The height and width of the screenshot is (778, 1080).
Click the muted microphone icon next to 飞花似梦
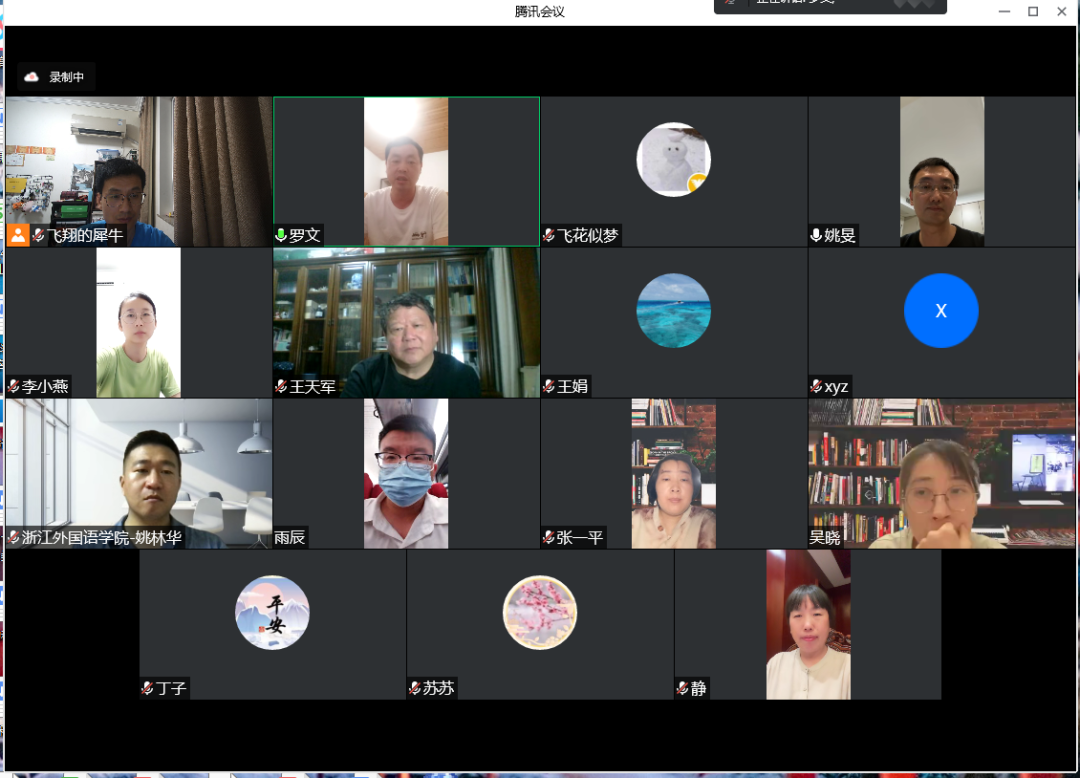(549, 236)
